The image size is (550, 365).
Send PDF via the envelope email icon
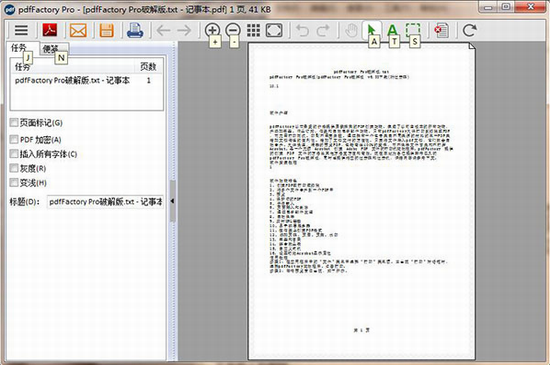click(78, 31)
